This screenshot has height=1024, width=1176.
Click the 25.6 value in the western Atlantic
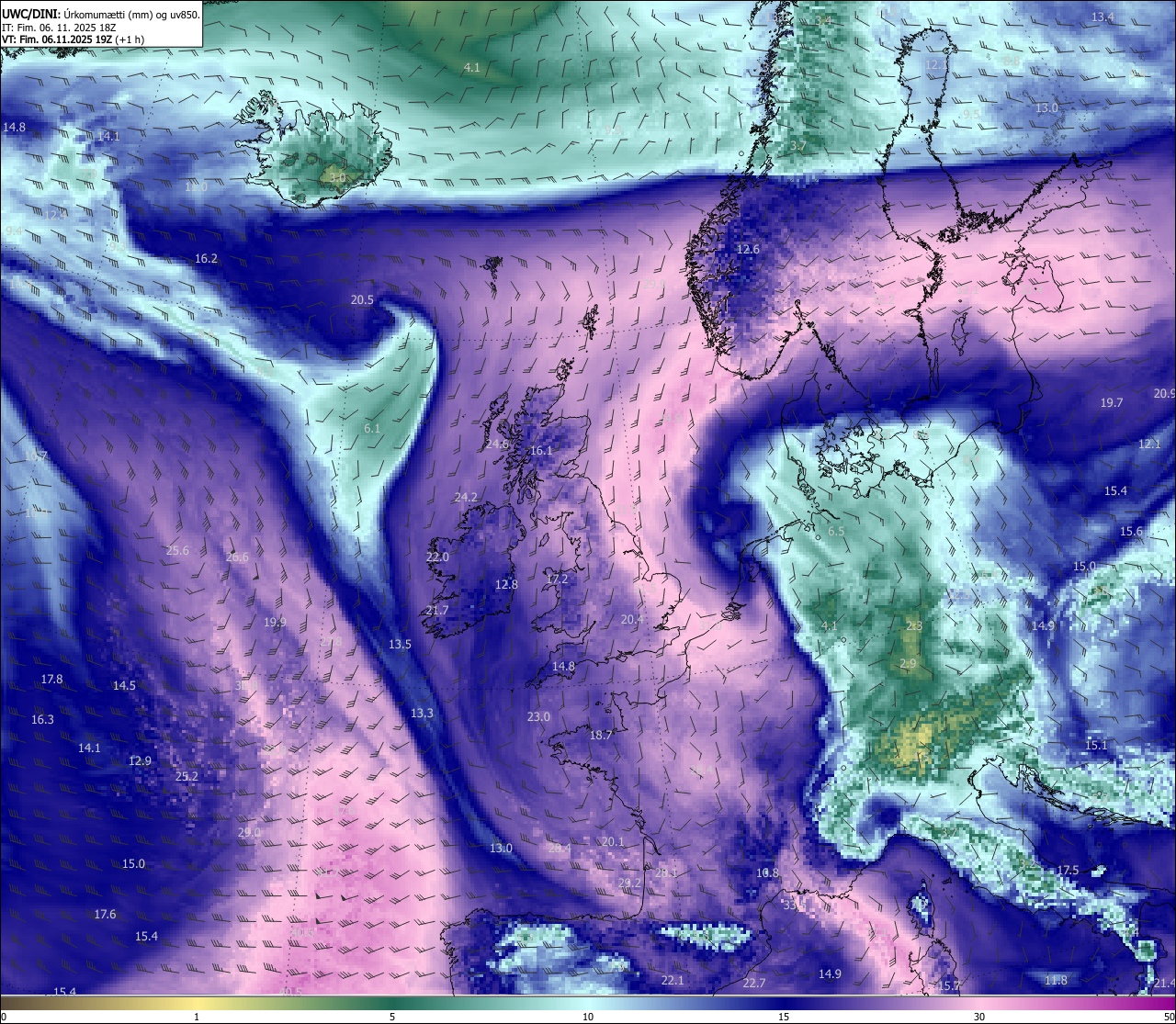pyautogui.click(x=177, y=551)
